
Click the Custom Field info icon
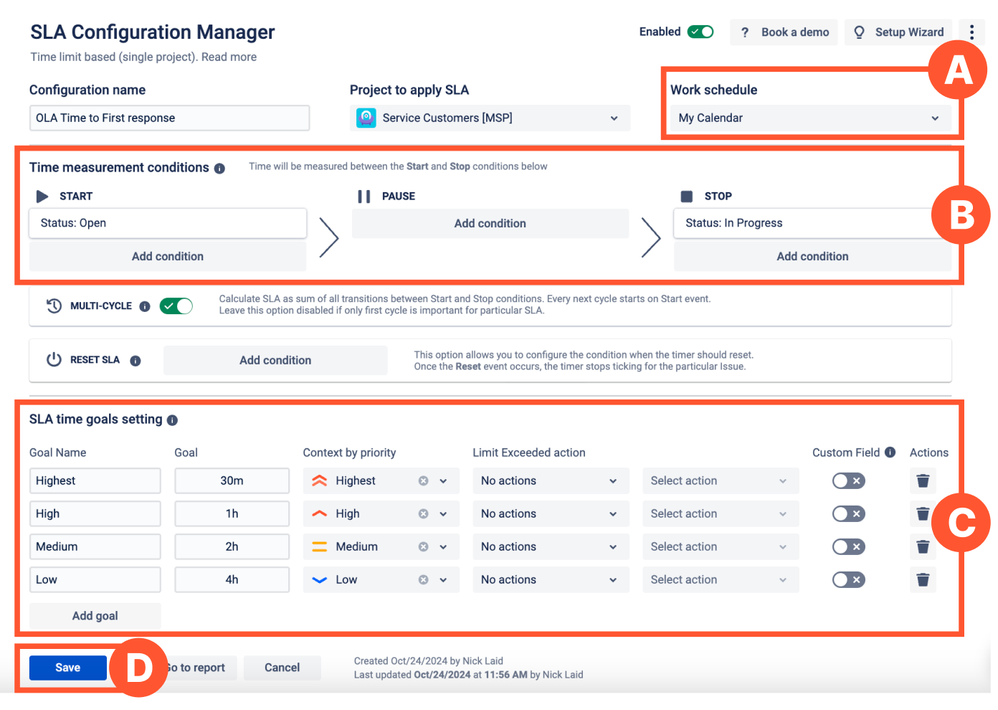click(890, 452)
